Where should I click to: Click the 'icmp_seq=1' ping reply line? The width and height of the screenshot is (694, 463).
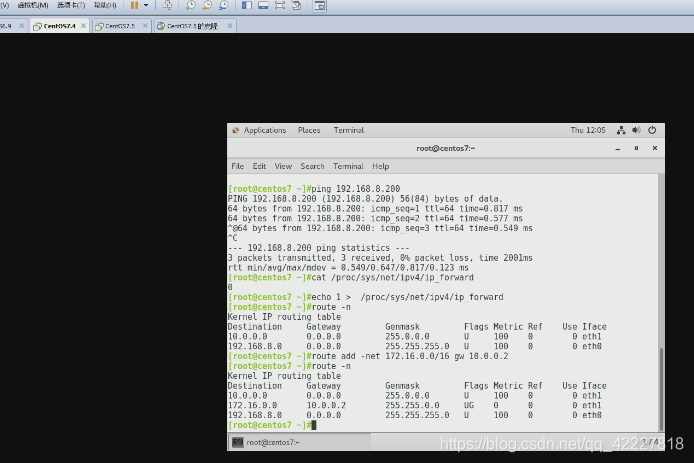375,208
